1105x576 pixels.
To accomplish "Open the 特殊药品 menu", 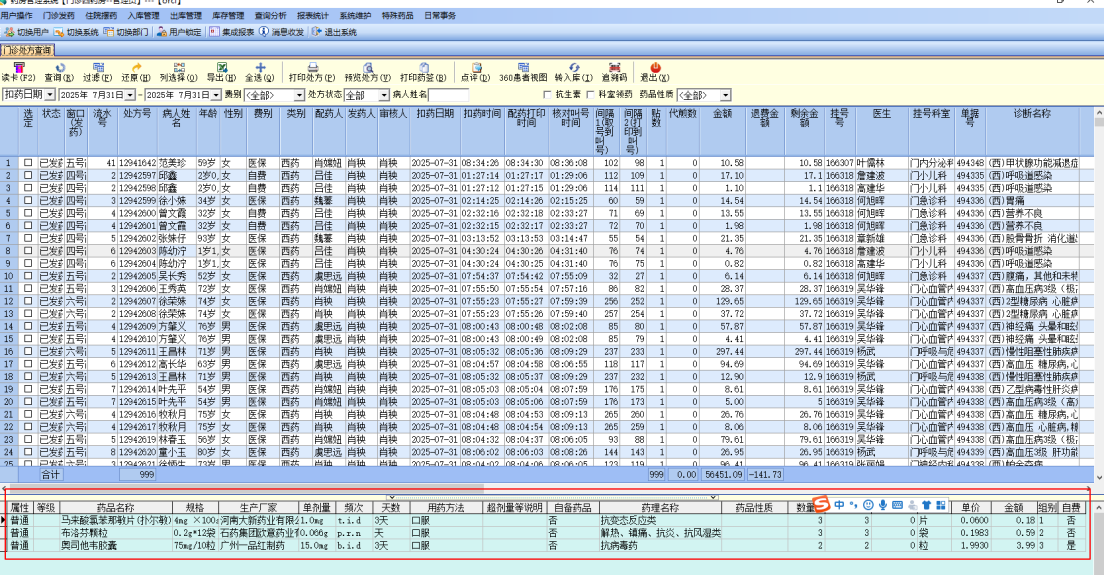I will [398, 15].
